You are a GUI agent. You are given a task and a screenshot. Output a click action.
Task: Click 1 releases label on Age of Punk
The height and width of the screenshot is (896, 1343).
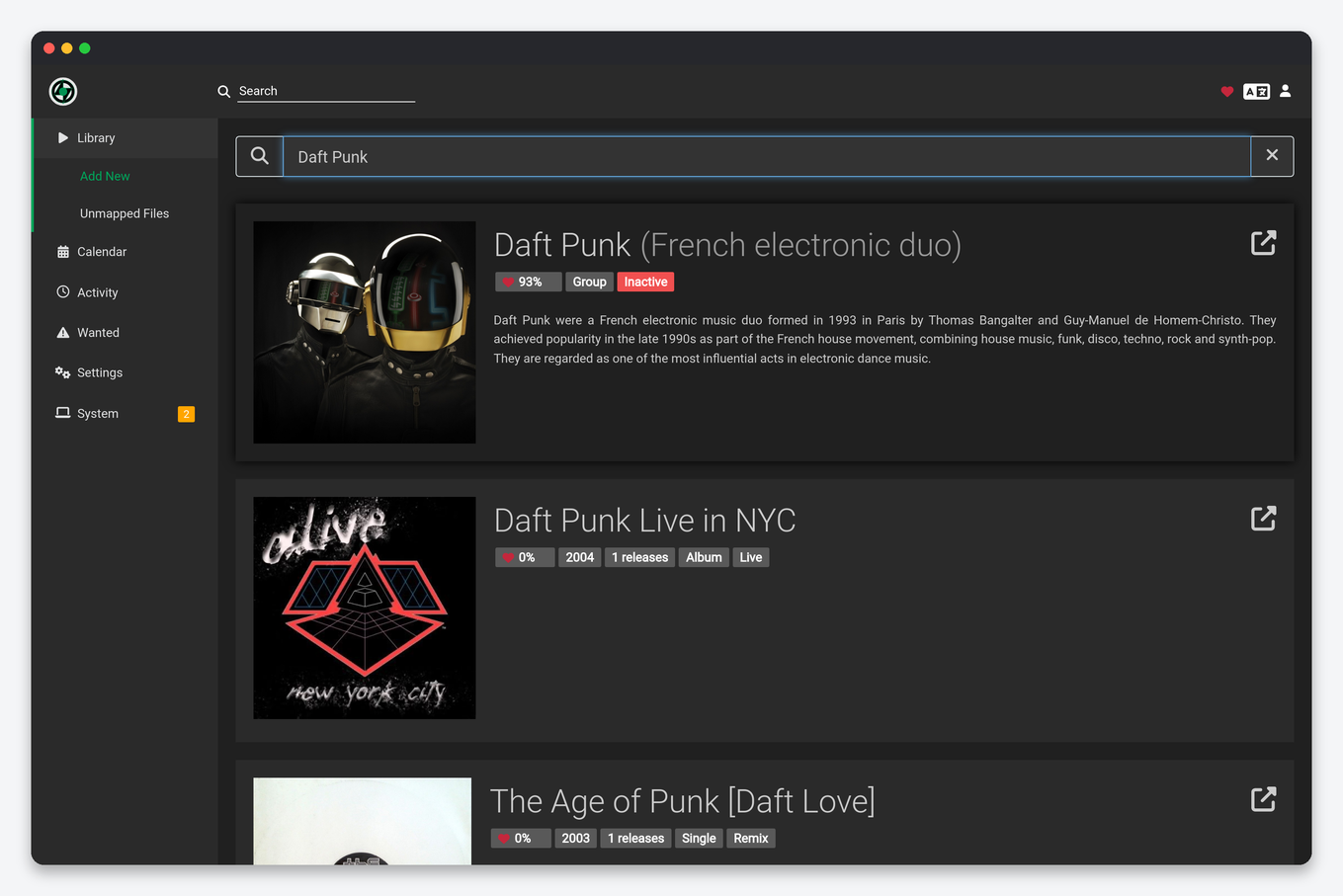635,838
